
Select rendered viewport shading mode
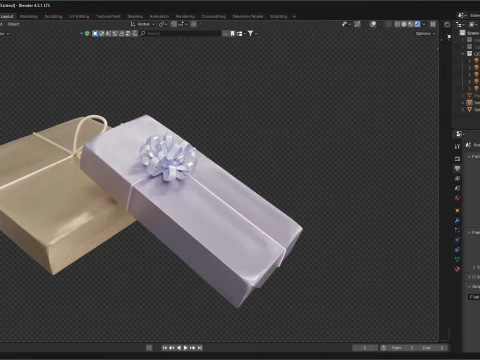tap(417, 24)
